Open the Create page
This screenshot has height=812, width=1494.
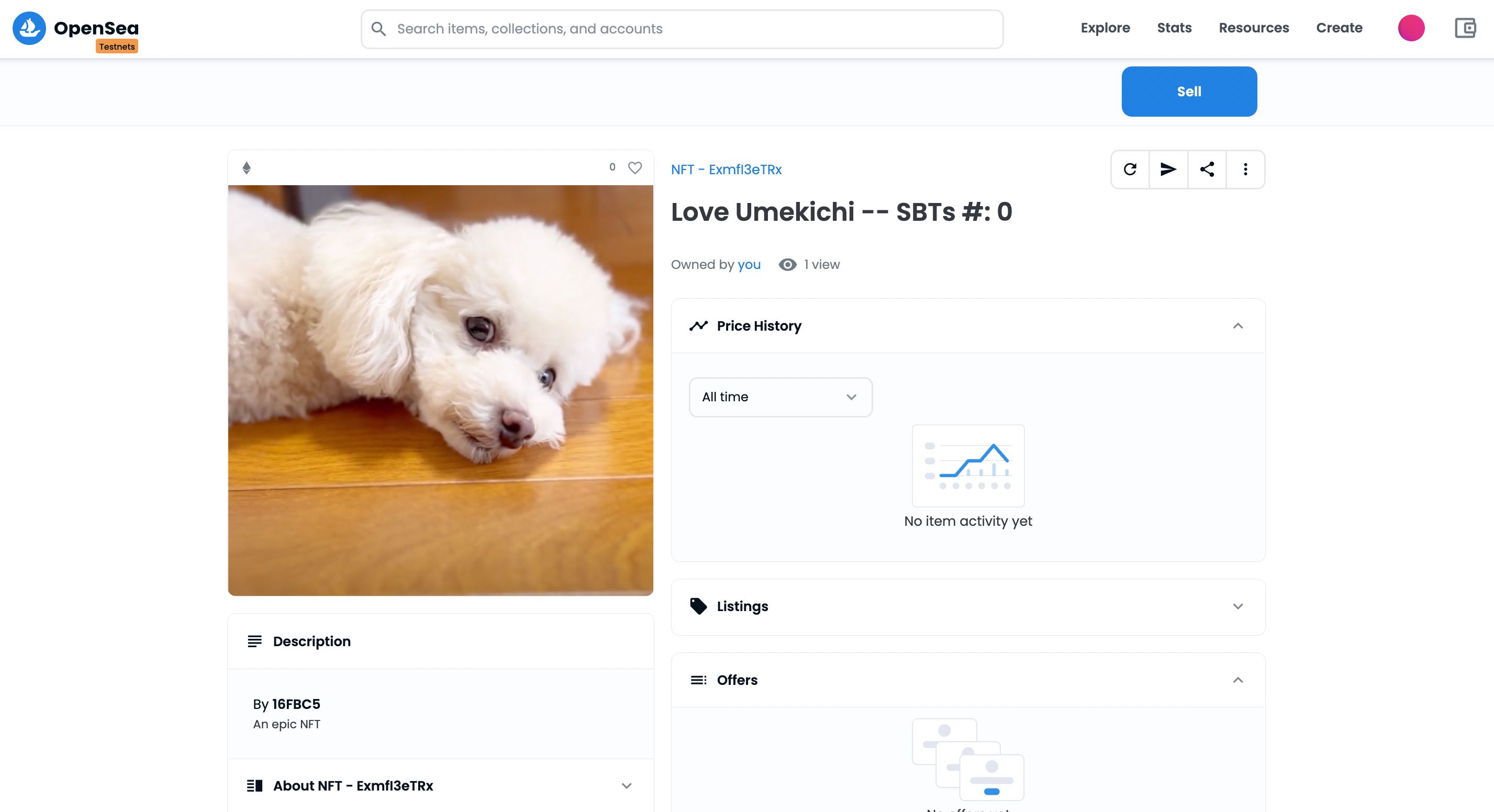(1339, 28)
